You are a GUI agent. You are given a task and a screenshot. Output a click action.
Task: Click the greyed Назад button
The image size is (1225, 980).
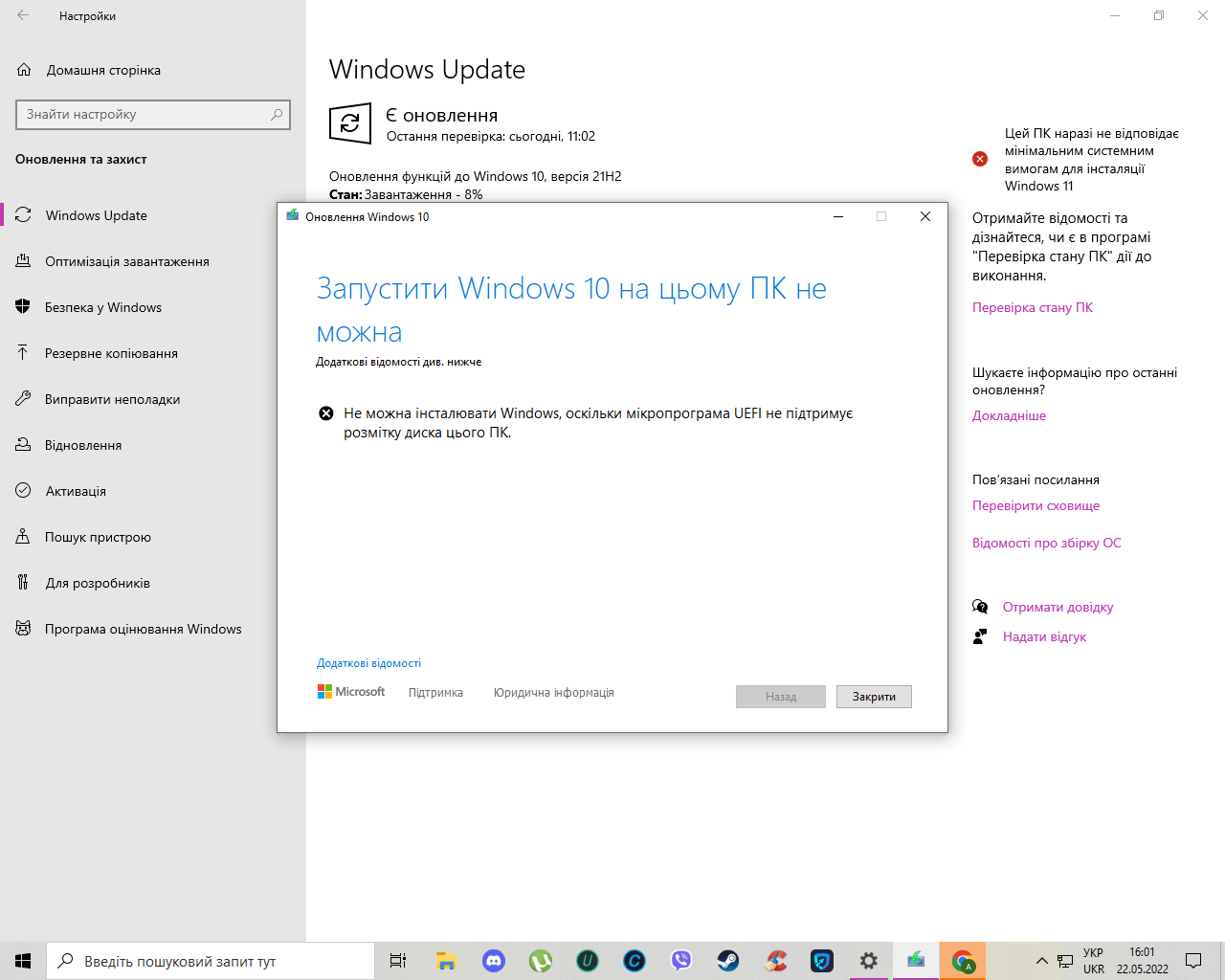[781, 697]
